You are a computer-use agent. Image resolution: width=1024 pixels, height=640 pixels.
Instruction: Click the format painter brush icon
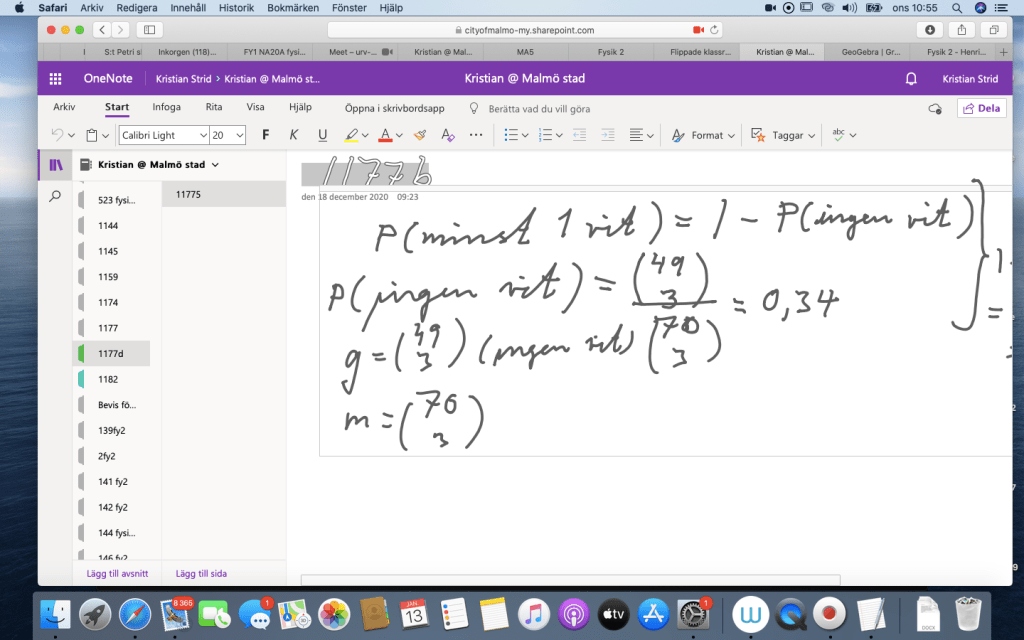pos(421,135)
